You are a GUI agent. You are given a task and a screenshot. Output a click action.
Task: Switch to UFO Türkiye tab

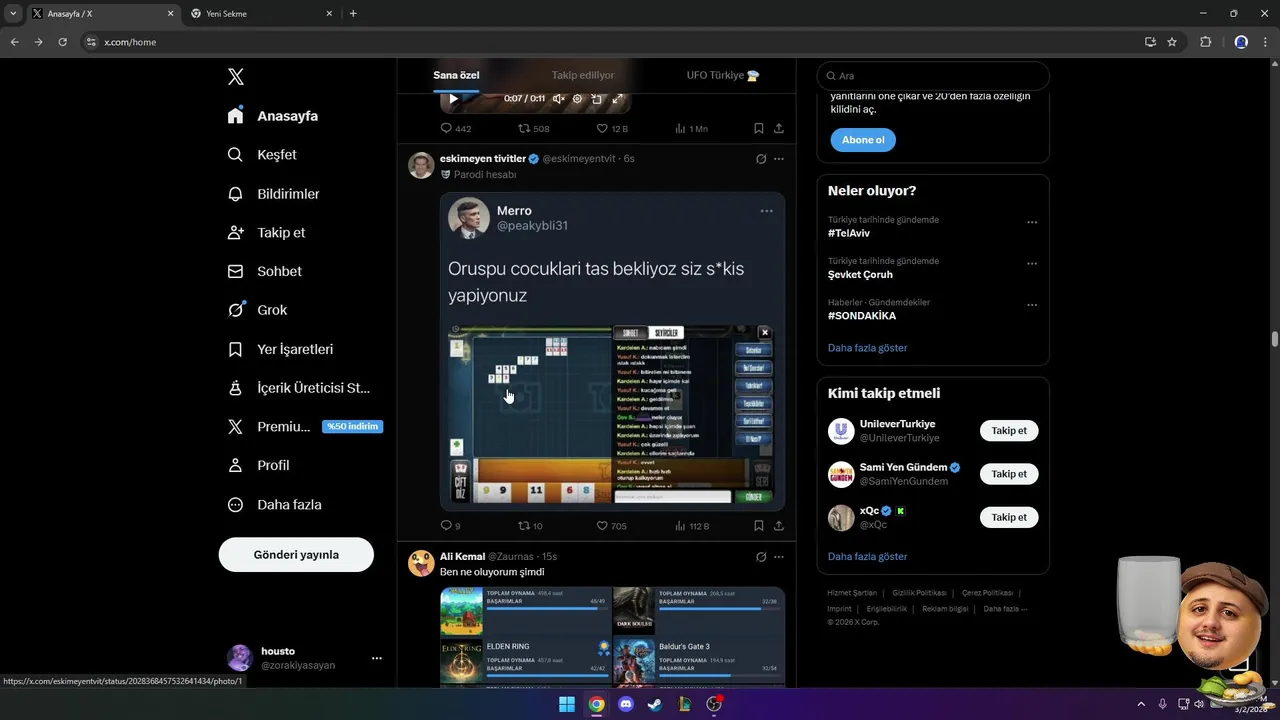point(723,75)
